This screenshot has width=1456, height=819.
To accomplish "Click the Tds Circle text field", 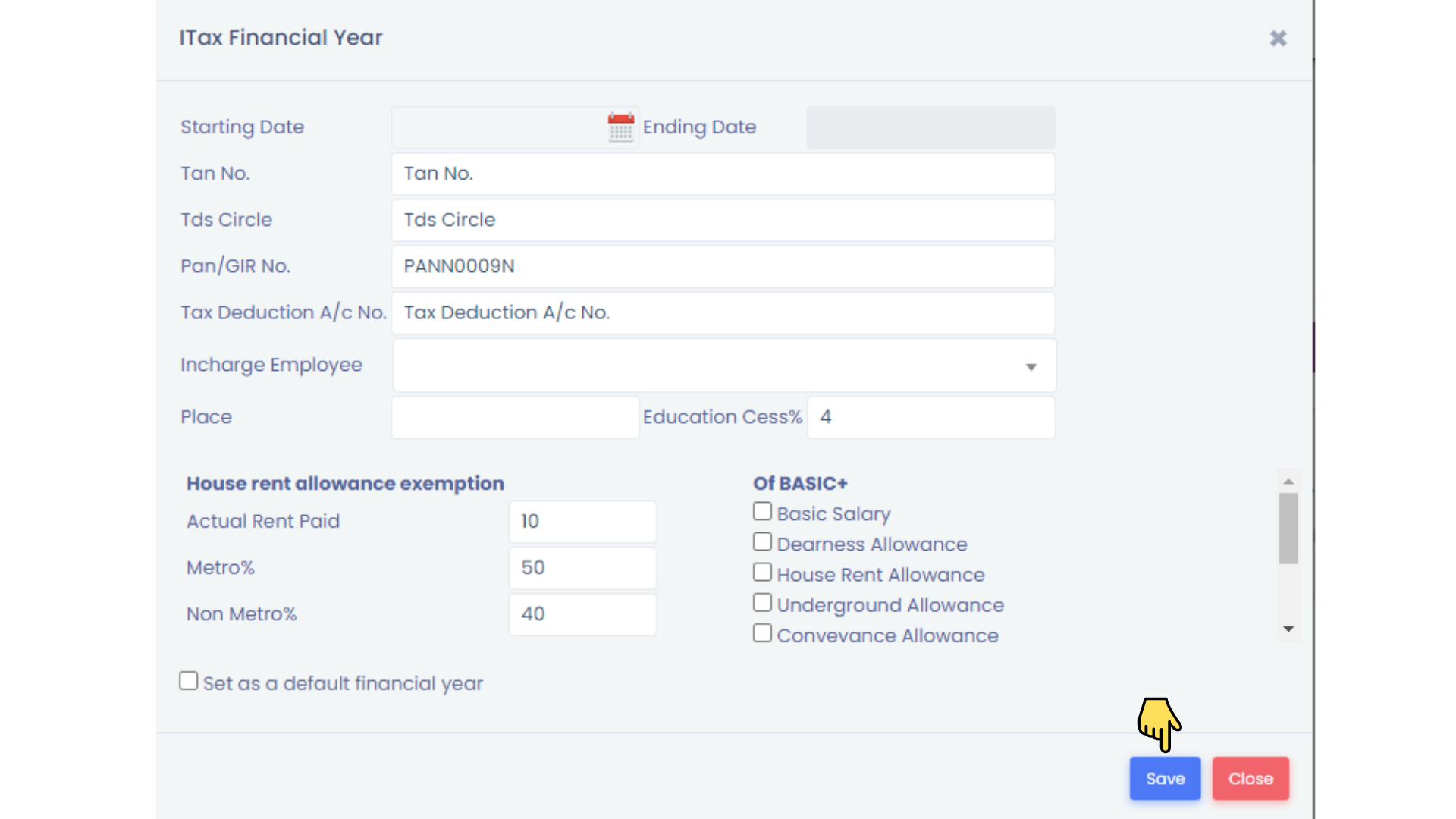I will pyautogui.click(x=723, y=220).
